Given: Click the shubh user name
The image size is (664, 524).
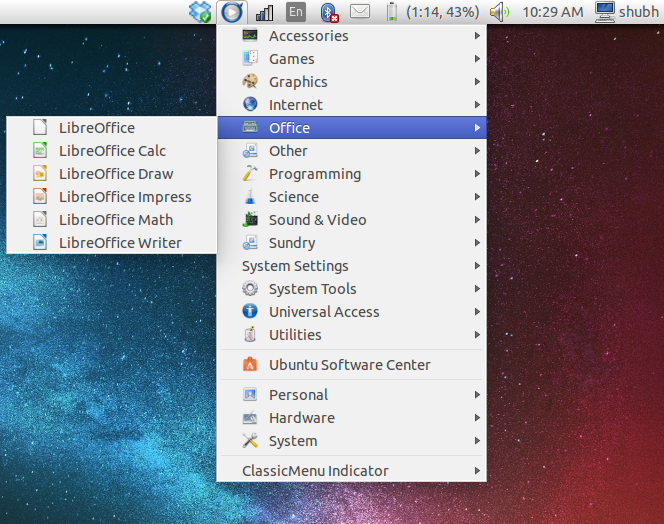Looking at the screenshot, I should tap(639, 12).
